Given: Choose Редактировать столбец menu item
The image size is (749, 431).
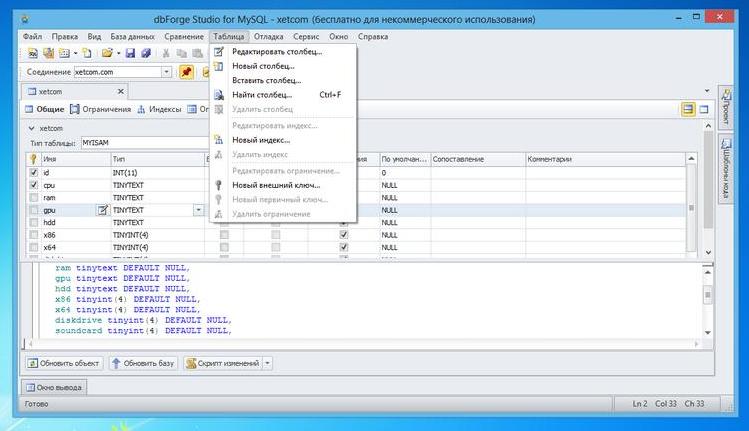Looking at the screenshot, I should coord(283,52).
